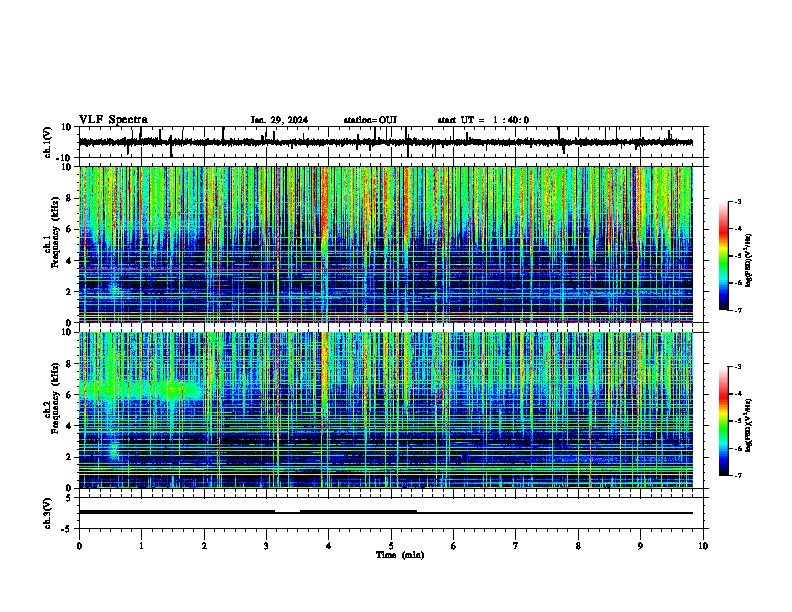Click the "6" kHz tick on ch.2 frequency axis
Image resolution: width=792 pixels, height=612 pixels.
coord(70,394)
